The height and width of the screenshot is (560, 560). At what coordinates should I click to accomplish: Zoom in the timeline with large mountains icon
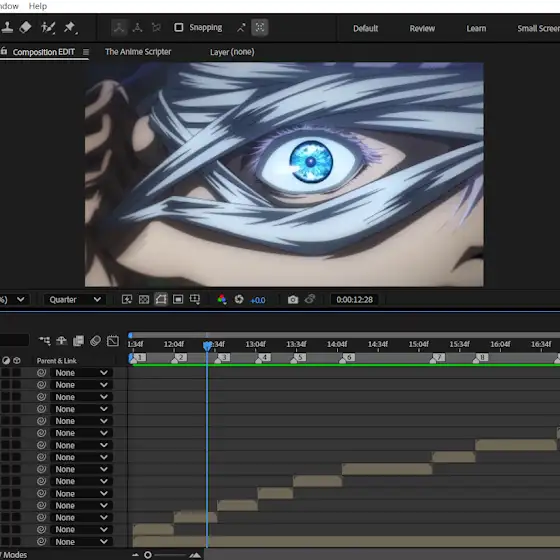coord(195,555)
